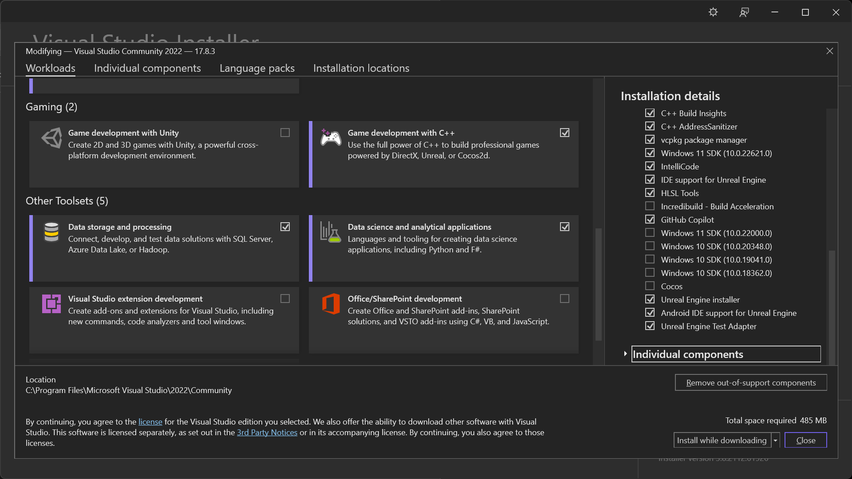Uncheck GitHub Copilot component
Image resolution: width=852 pixels, height=479 pixels.
click(650, 219)
